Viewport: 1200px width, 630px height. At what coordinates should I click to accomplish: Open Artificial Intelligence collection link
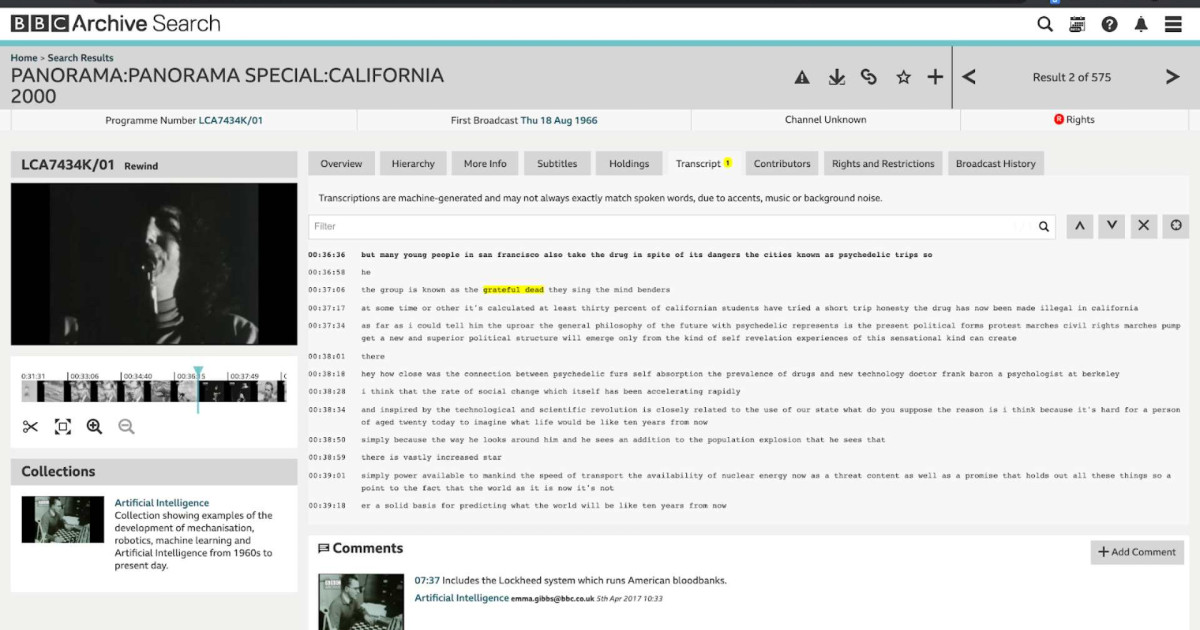click(x=162, y=503)
